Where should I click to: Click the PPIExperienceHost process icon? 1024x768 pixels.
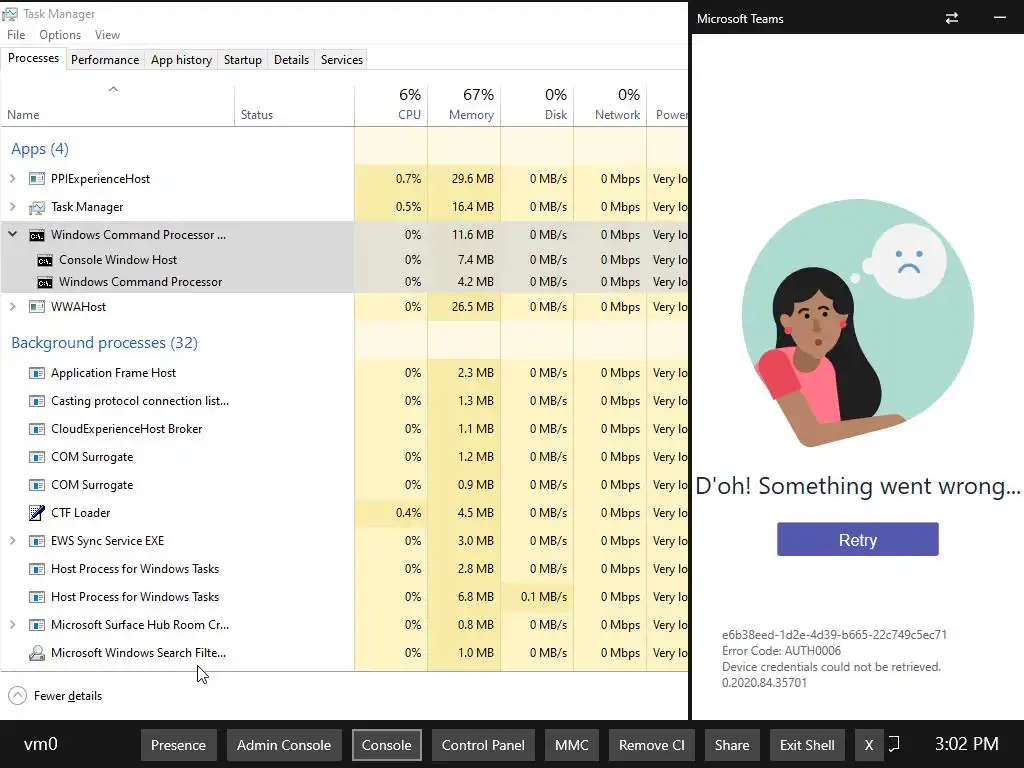click(x=37, y=179)
